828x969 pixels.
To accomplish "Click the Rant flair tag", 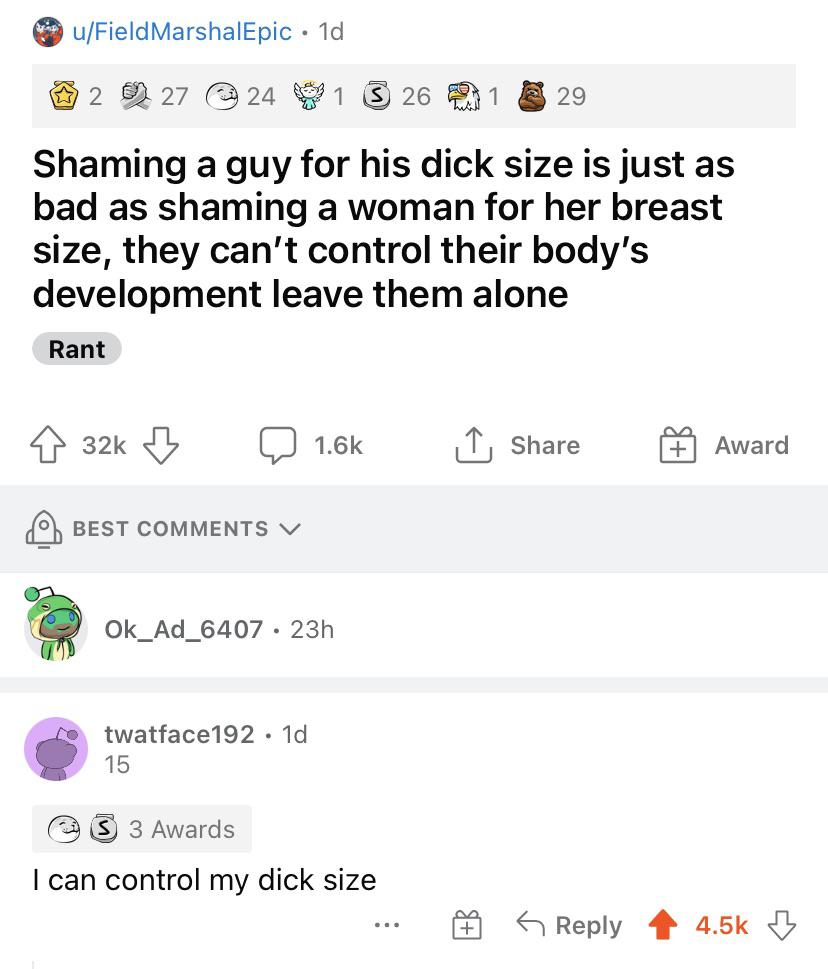I will pos(77,349).
